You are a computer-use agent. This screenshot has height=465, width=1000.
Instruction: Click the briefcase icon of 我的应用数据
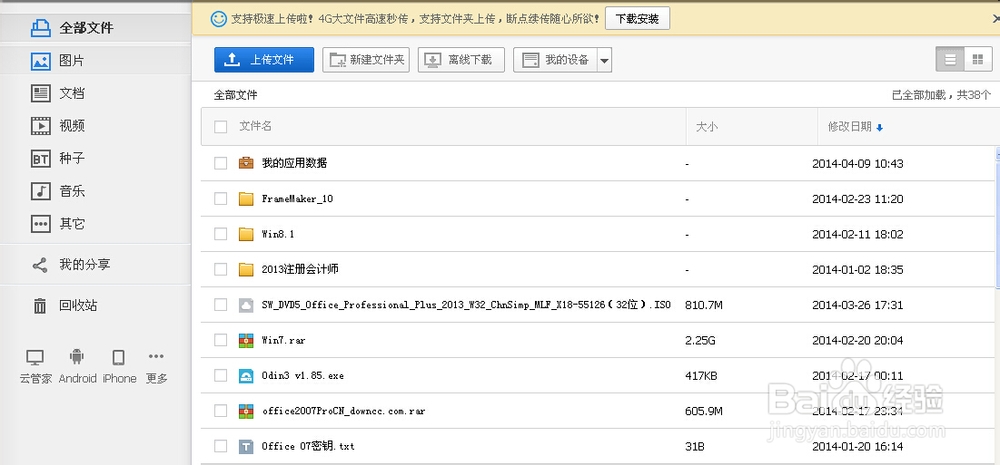click(x=246, y=163)
